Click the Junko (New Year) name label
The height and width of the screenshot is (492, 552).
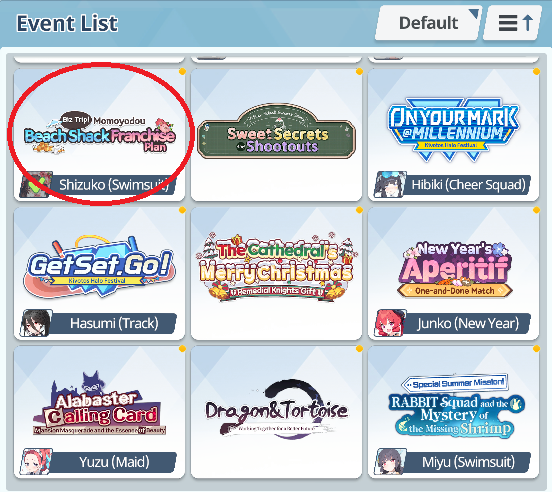tap(468, 323)
